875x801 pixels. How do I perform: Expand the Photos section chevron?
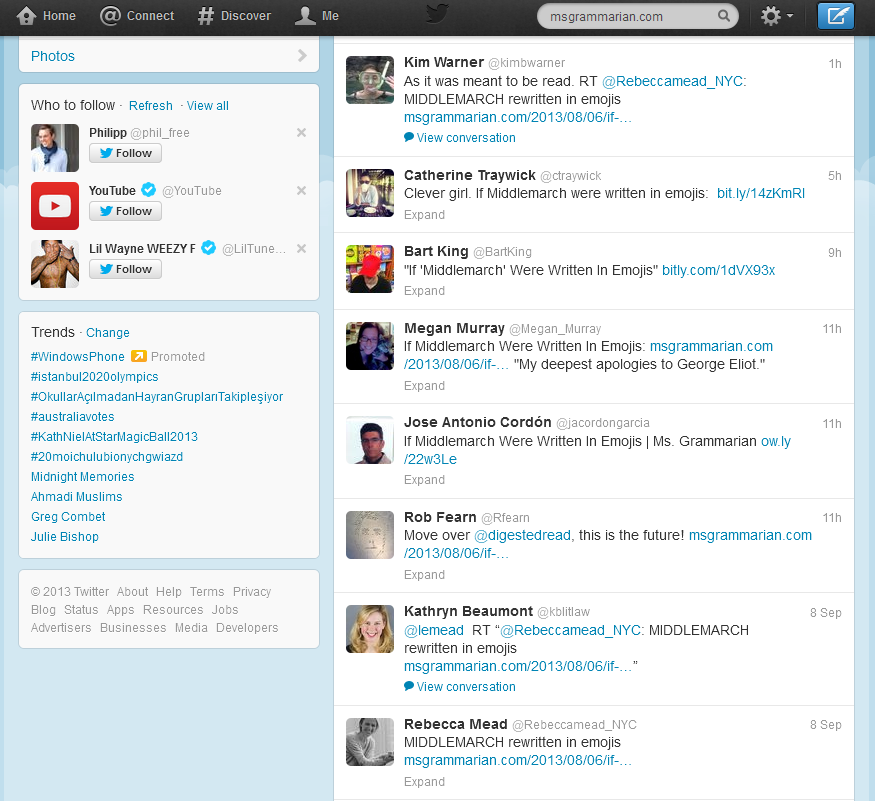(x=302, y=56)
